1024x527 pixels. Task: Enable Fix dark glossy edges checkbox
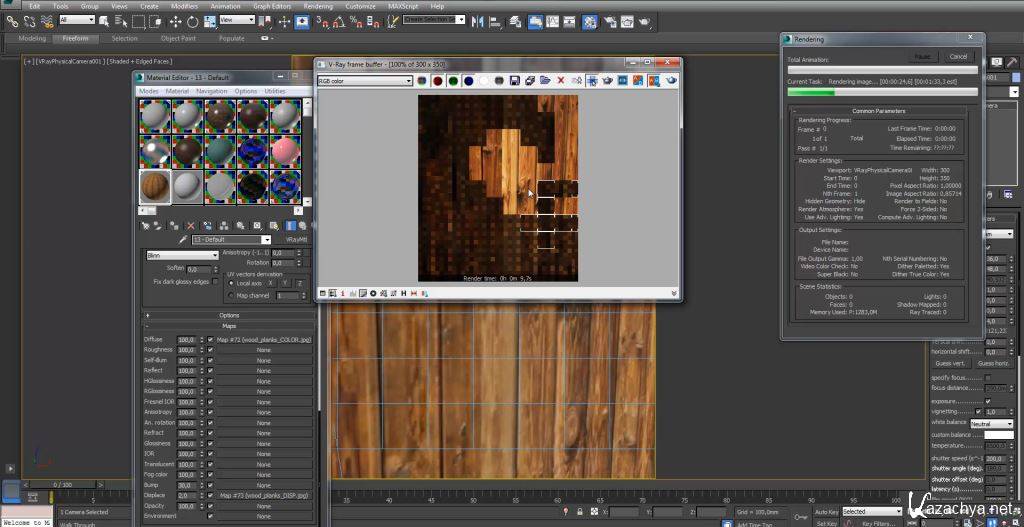pos(214,282)
